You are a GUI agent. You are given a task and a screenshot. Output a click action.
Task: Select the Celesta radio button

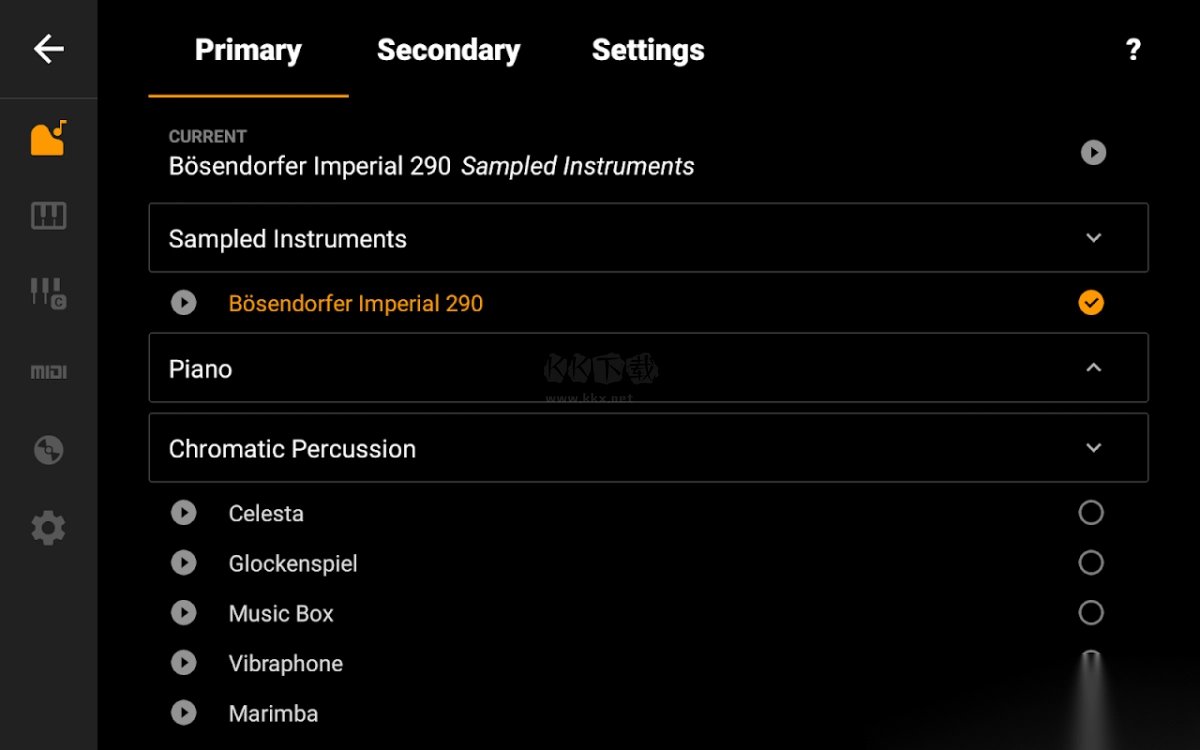(1091, 513)
